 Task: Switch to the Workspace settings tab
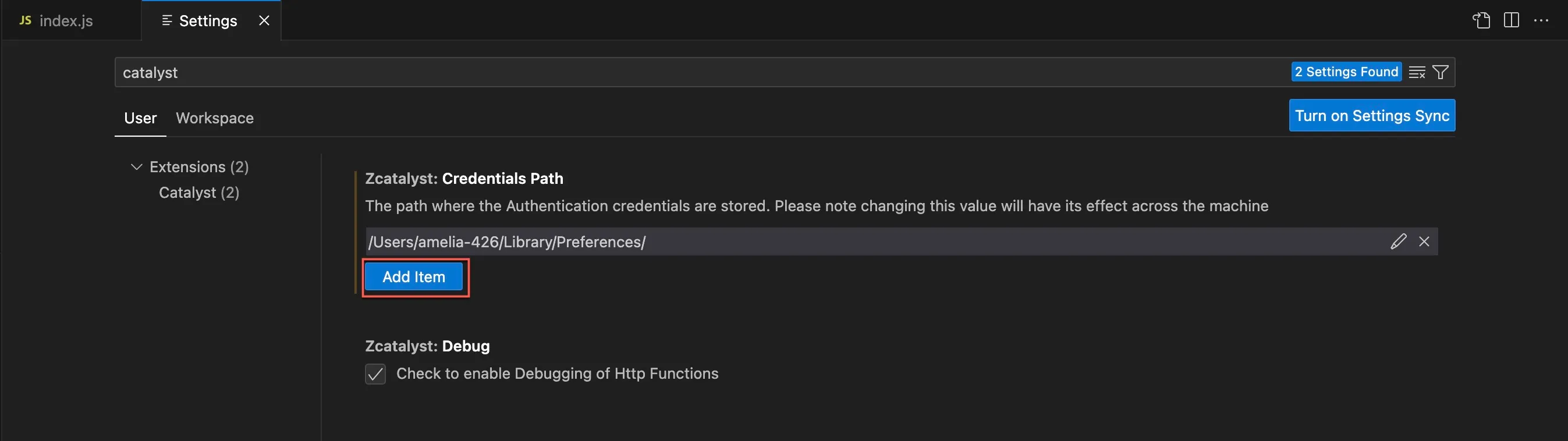coord(214,118)
